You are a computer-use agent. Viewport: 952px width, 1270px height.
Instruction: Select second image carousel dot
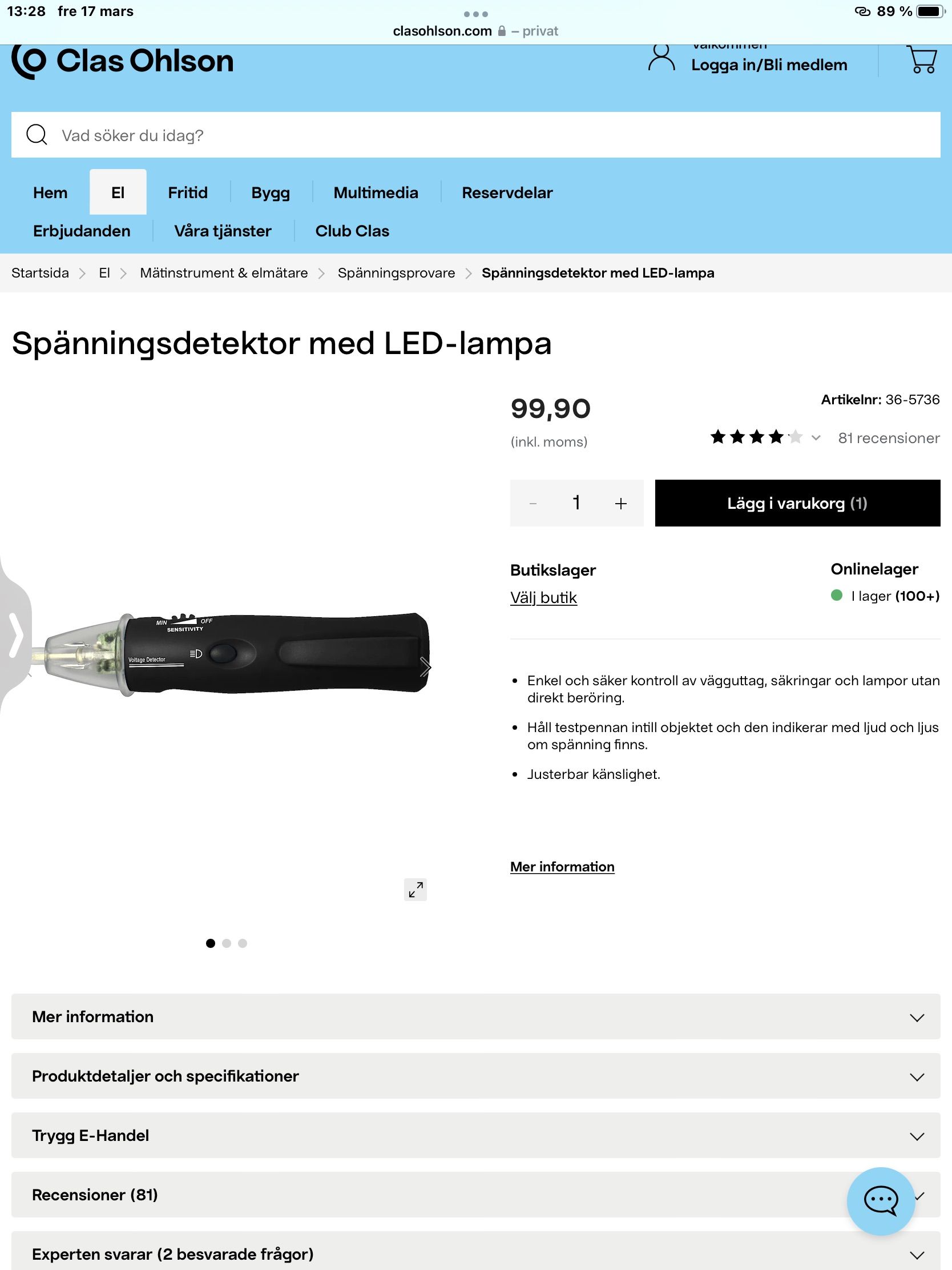[227, 943]
